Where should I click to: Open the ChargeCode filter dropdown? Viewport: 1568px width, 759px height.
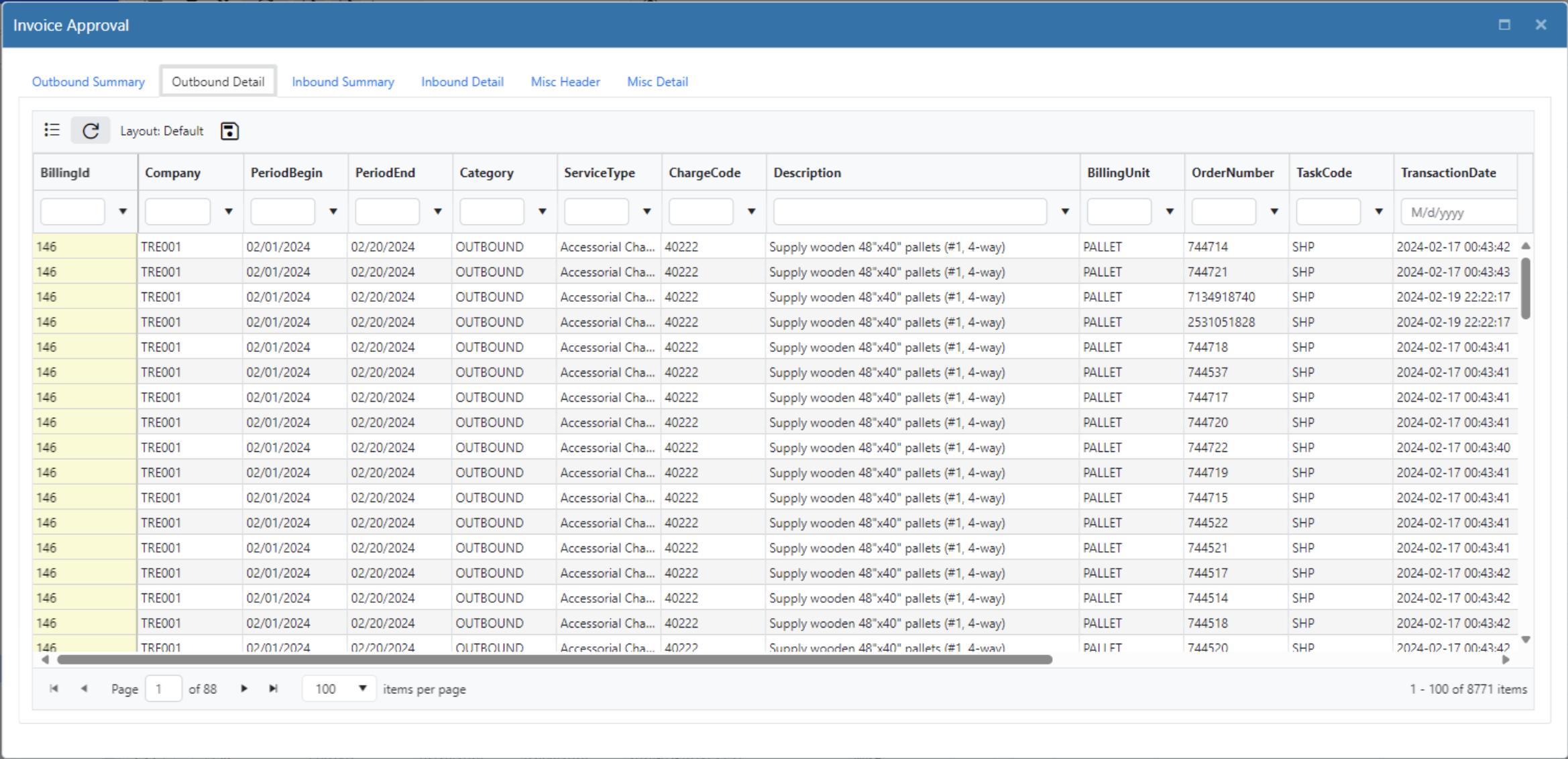point(750,211)
